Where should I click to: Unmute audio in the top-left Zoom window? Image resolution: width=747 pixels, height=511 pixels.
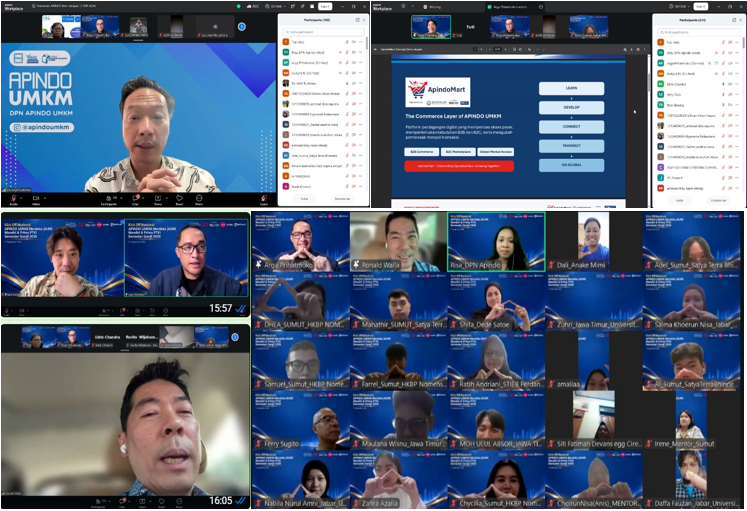point(13,199)
